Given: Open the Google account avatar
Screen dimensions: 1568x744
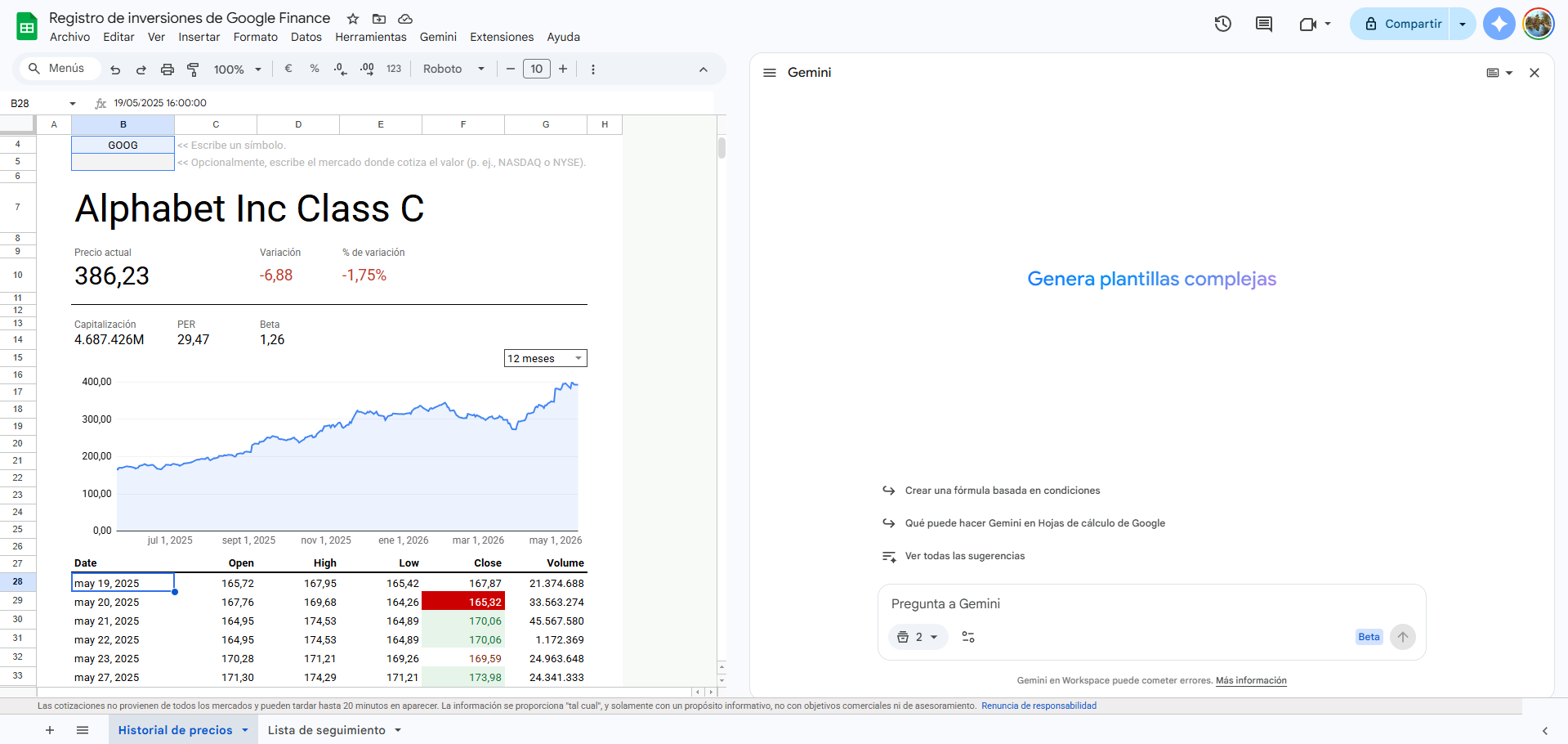Looking at the screenshot, I should click(1539, 24).
